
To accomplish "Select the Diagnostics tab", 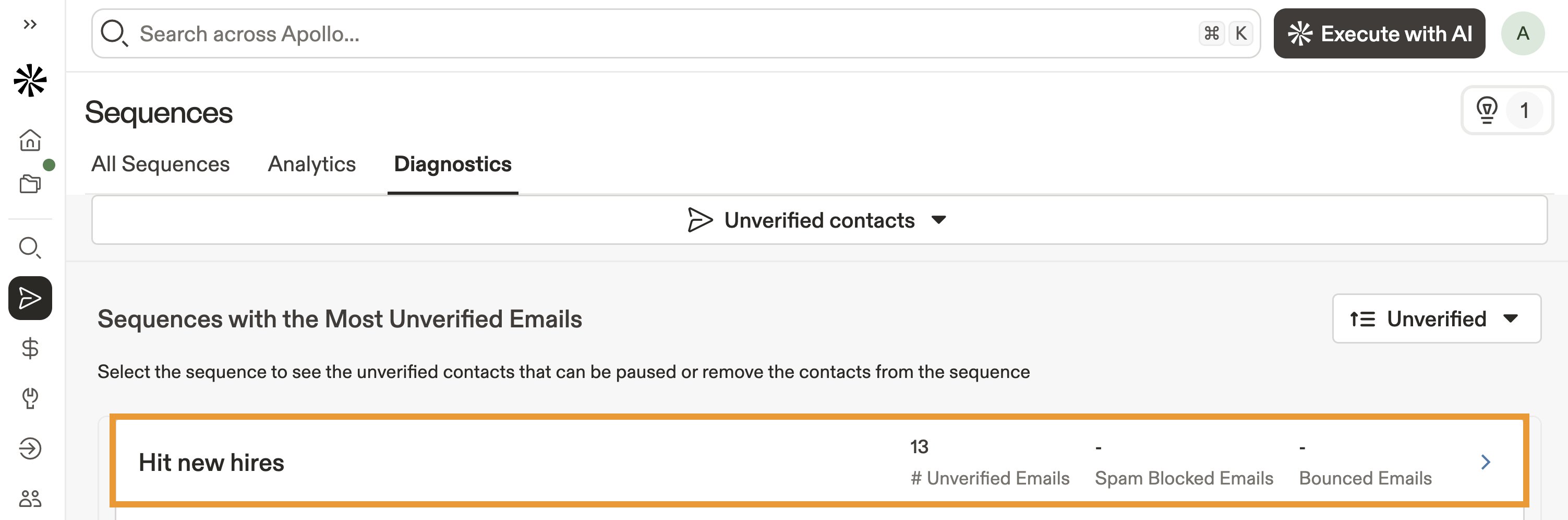I will [x=452, y=164].
